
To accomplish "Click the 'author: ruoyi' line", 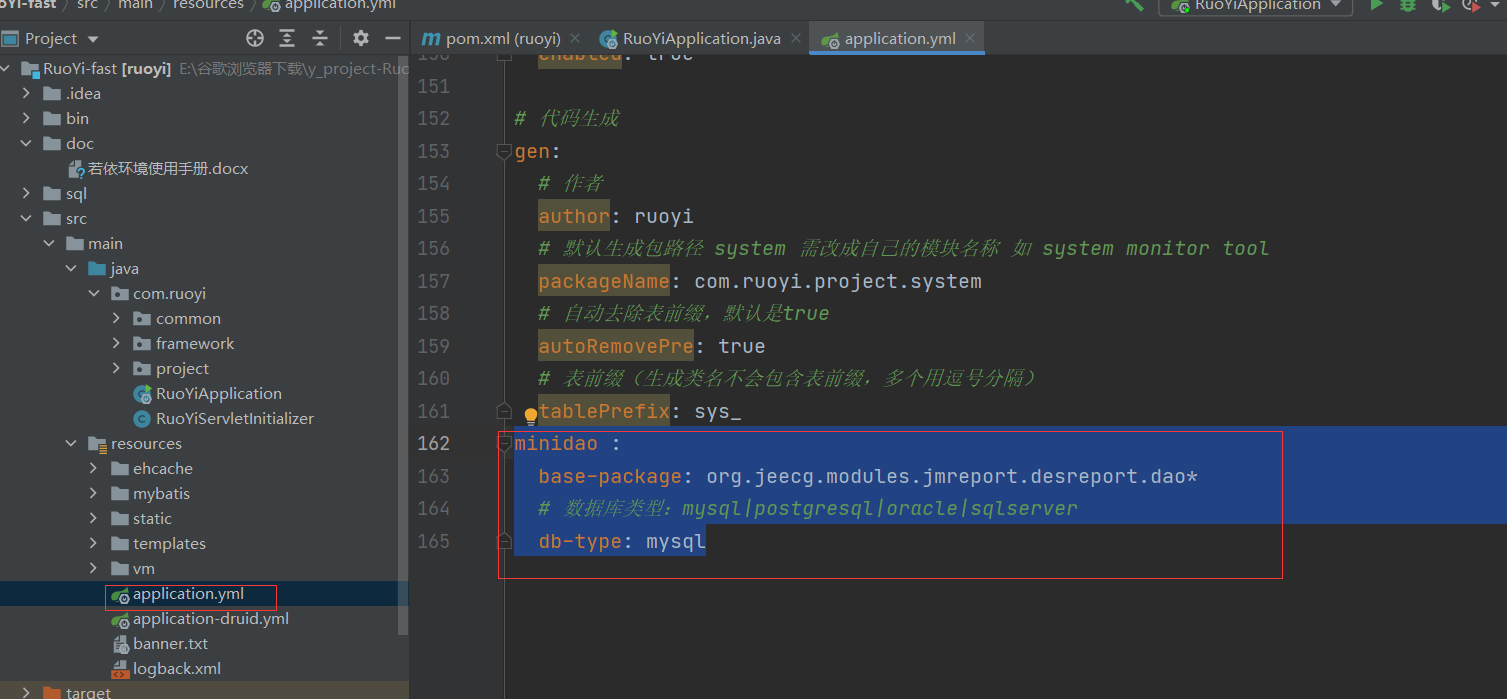I will [616, 216].
